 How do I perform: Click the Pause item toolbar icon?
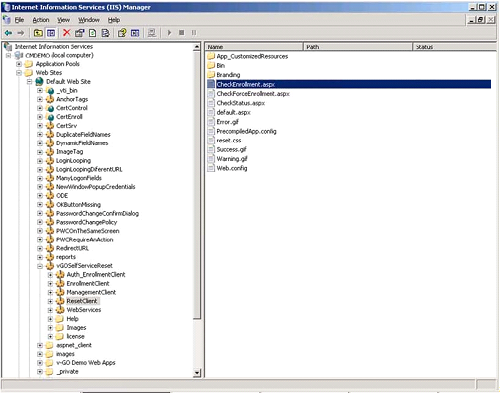[194, 33]
